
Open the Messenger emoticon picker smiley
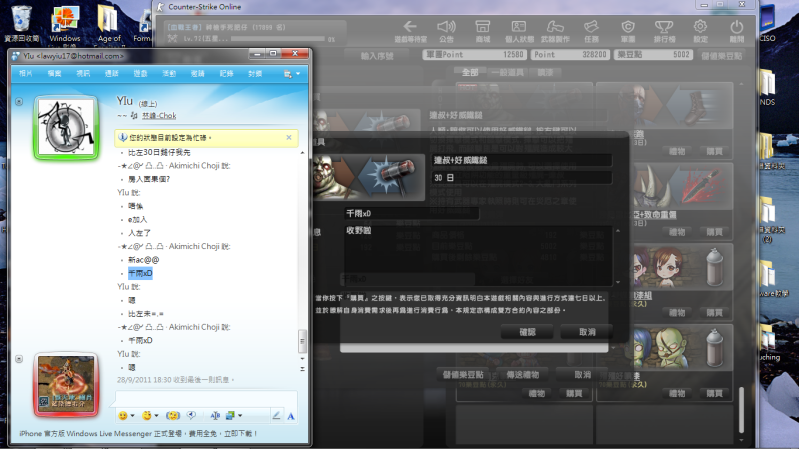123,416
